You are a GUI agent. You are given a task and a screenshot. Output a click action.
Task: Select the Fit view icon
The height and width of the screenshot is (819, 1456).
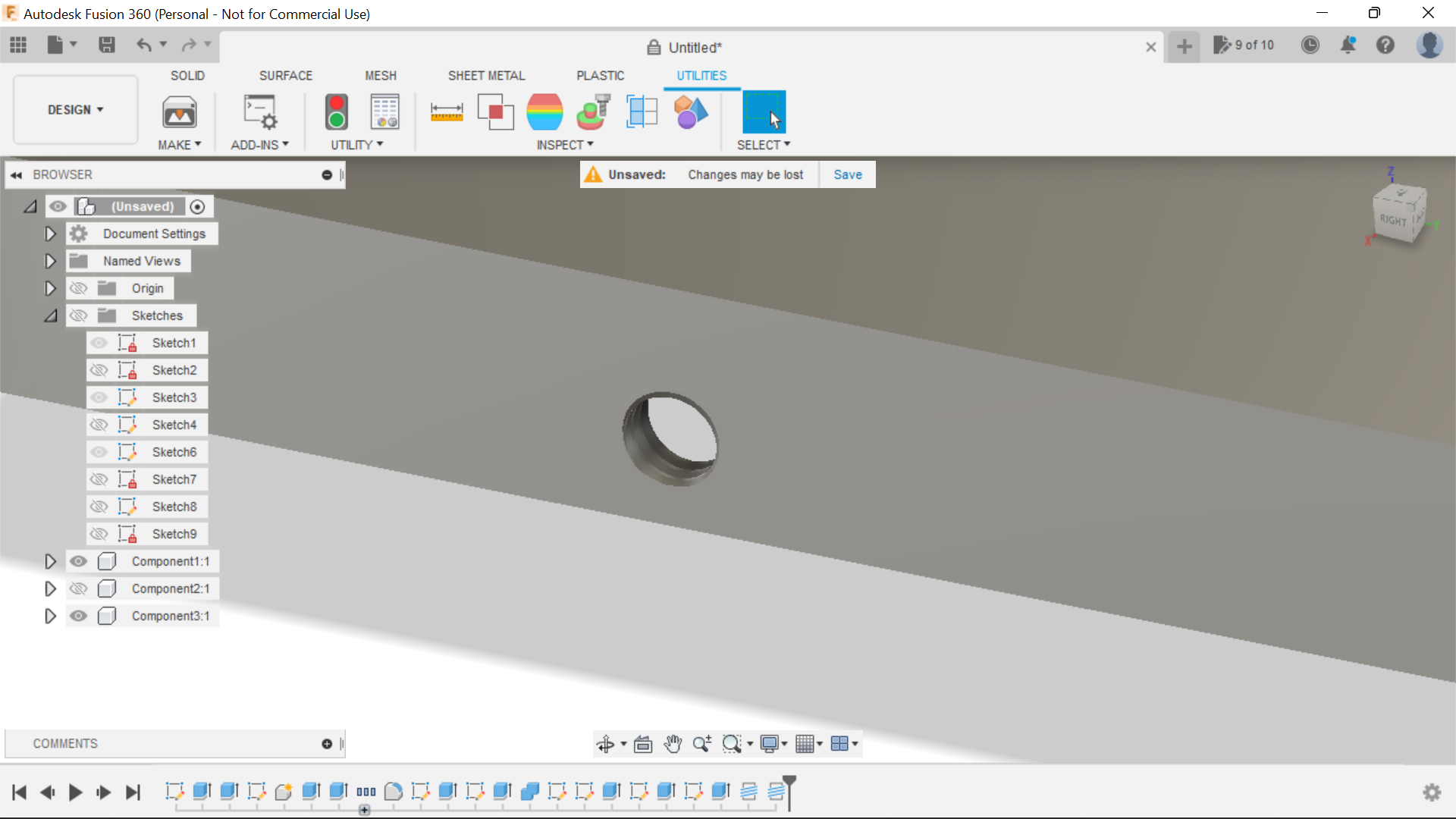pyautogui.click(x=642, y=744)
